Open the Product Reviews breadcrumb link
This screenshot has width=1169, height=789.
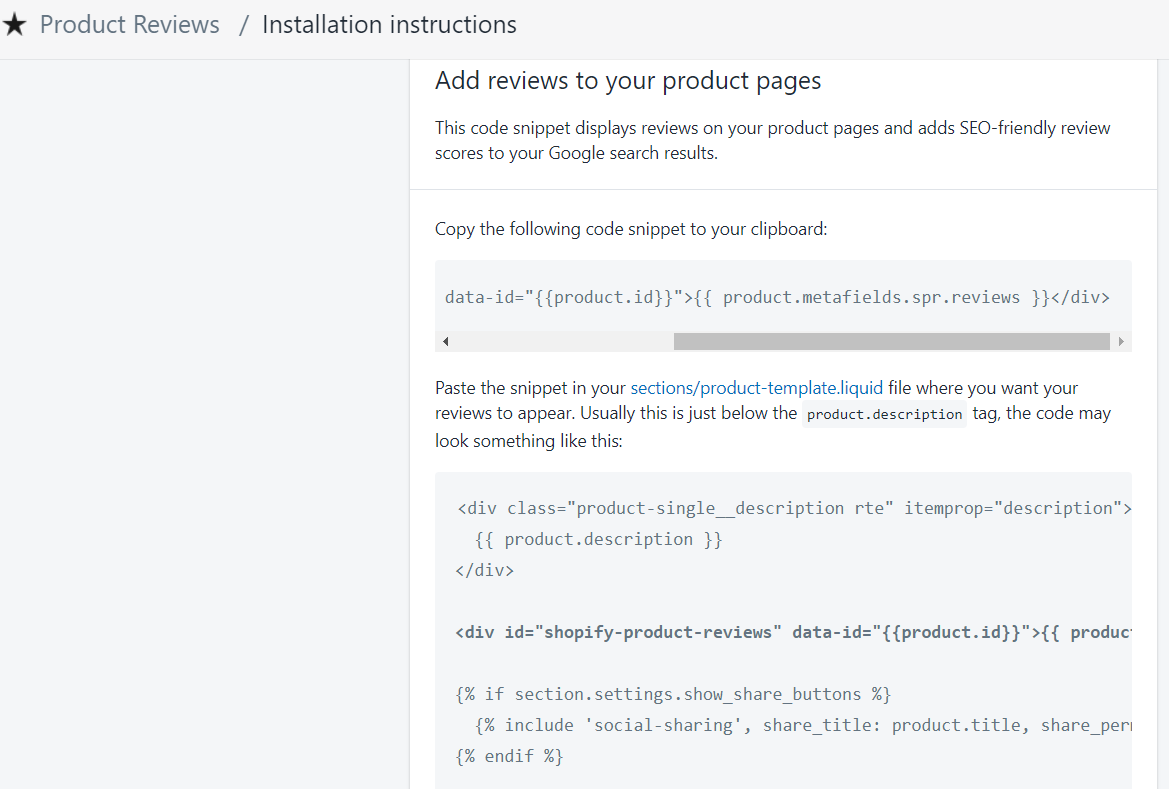click(129, 25)
